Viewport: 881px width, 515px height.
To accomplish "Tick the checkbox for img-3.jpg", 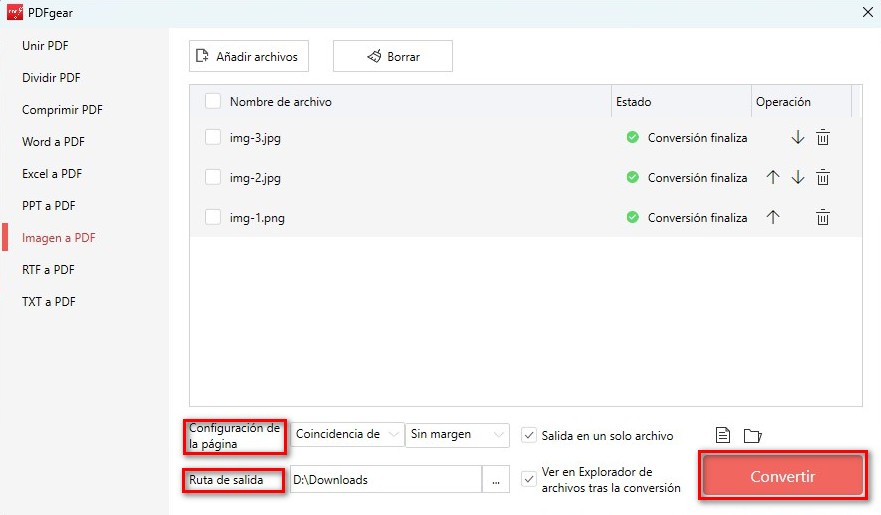I will 213,137.
